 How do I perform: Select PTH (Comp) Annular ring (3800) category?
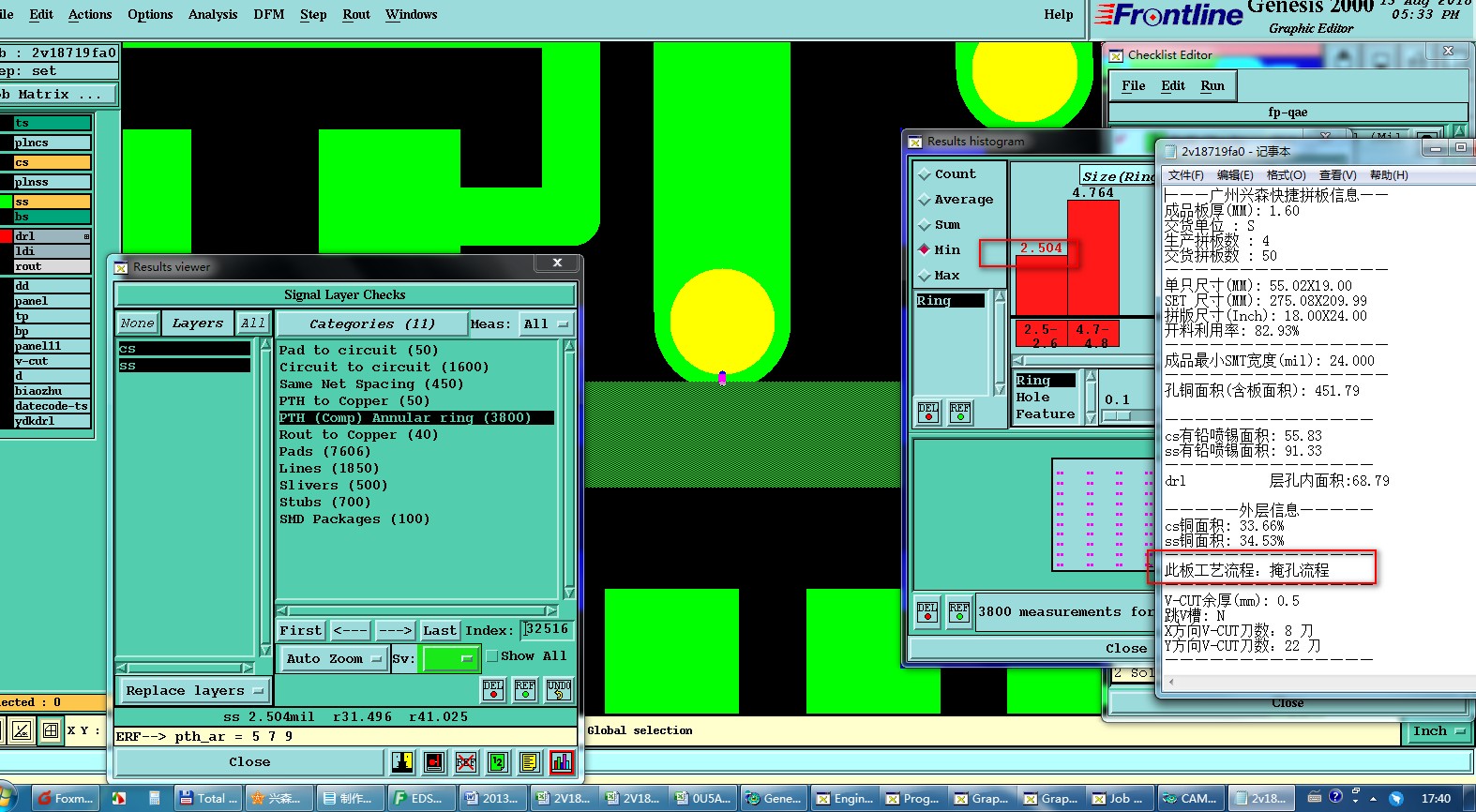[415, 418]
